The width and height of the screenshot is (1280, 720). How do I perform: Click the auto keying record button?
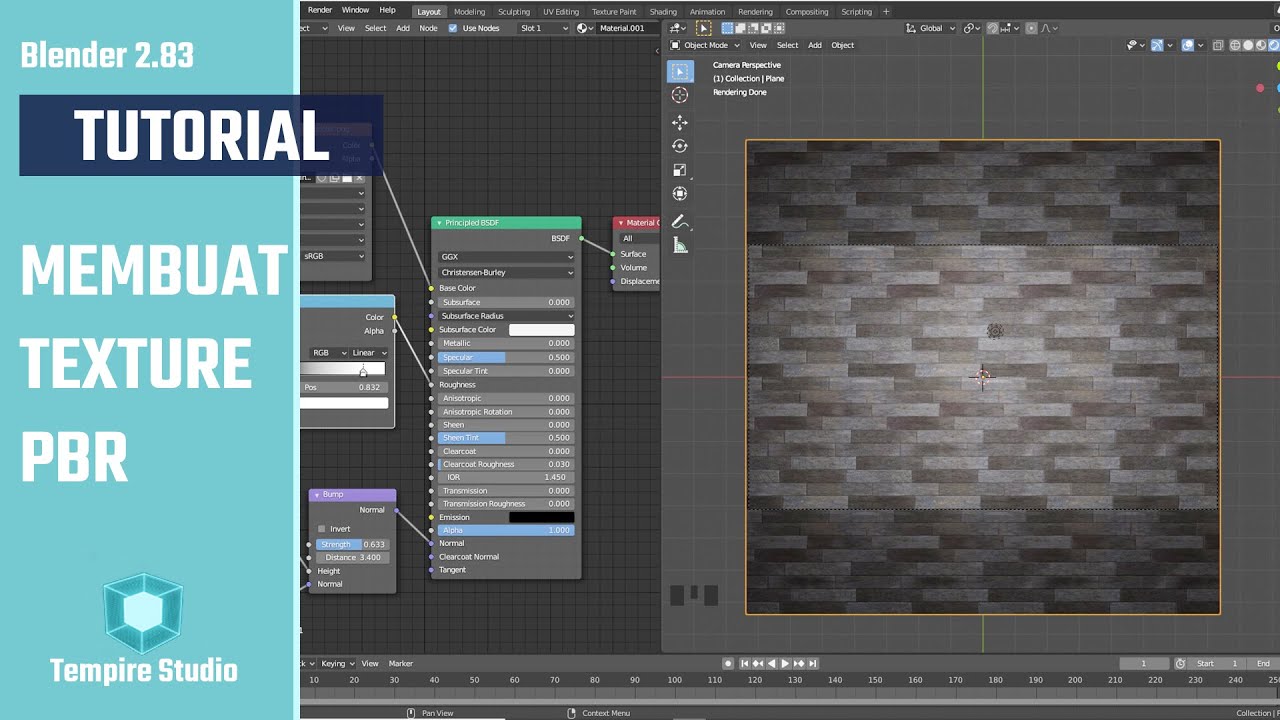[x=728, y=663]
